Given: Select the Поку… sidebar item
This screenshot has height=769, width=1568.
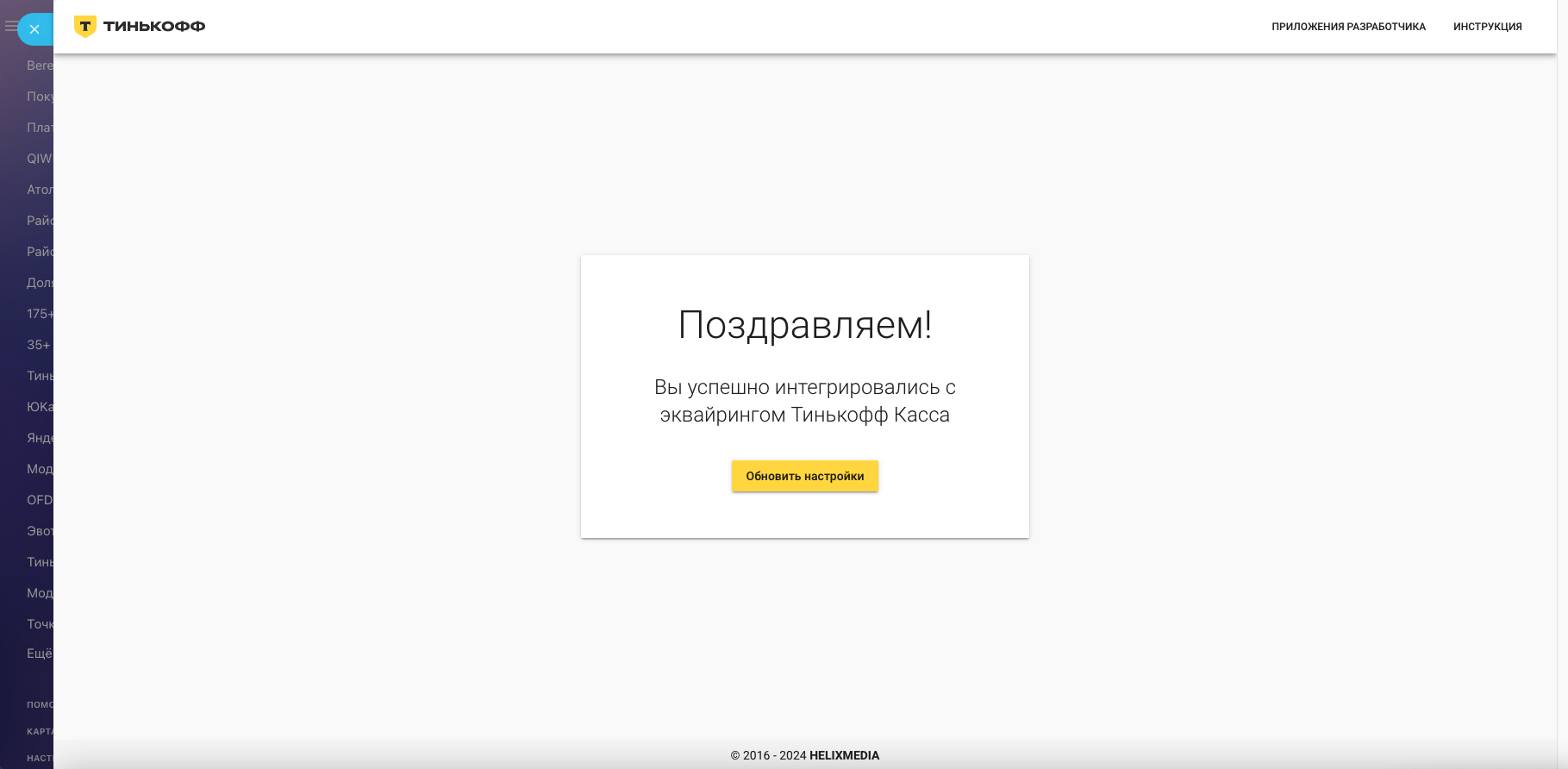Looking at the screenshot, I should click(40, 97).
